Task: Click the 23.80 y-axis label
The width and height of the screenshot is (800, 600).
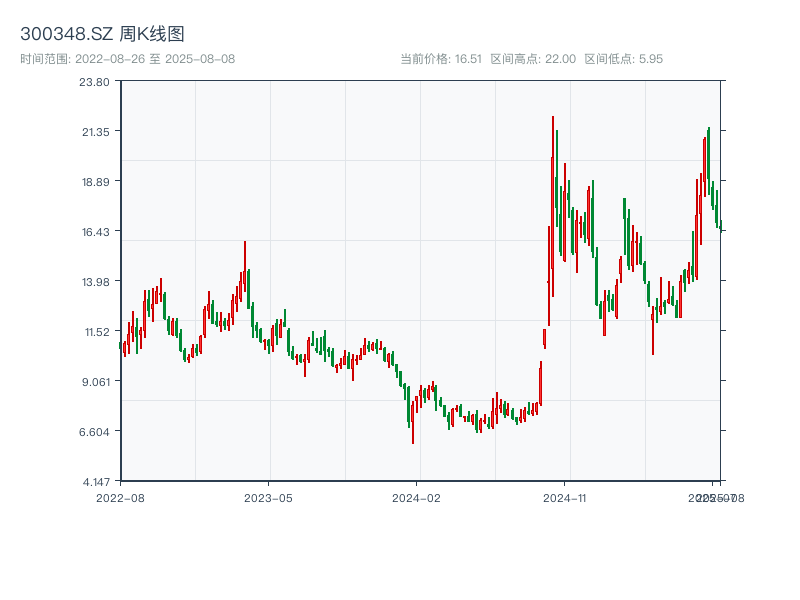Action: click(94, 82)
